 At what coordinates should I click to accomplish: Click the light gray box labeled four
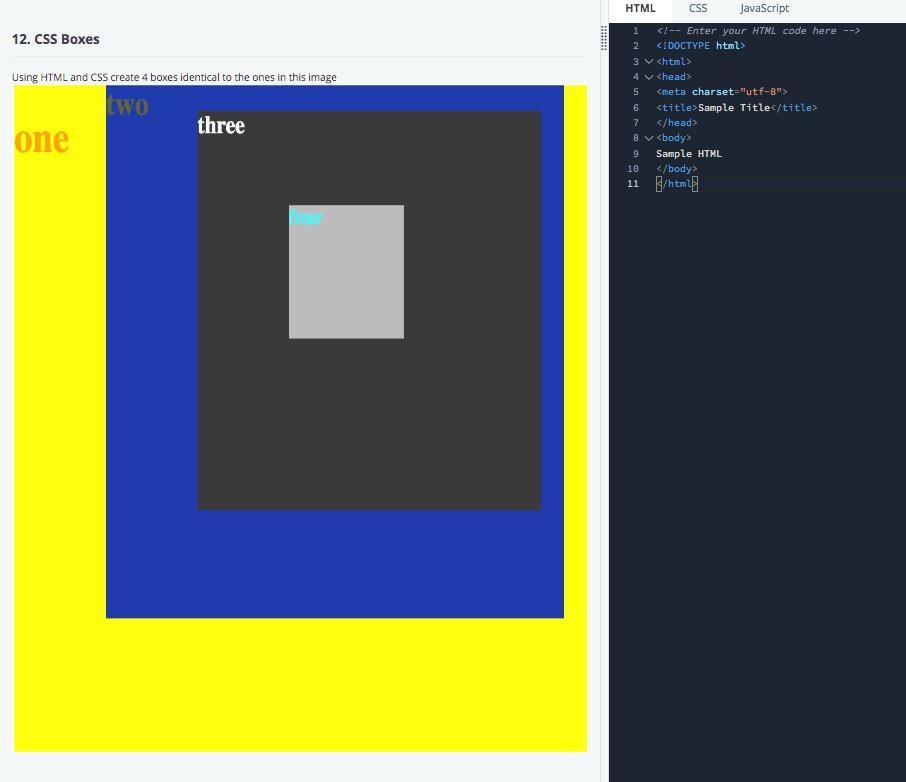[346, 272]
